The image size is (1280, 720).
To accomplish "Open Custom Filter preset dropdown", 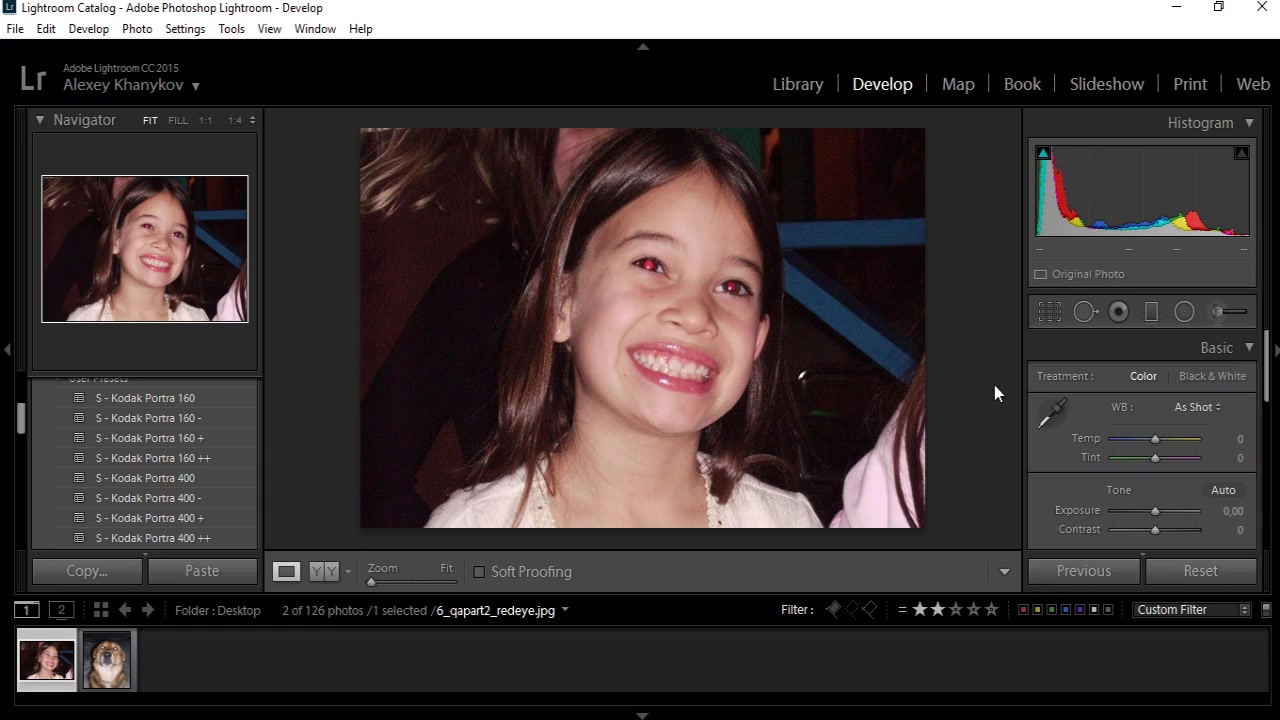I will 1192,610.
